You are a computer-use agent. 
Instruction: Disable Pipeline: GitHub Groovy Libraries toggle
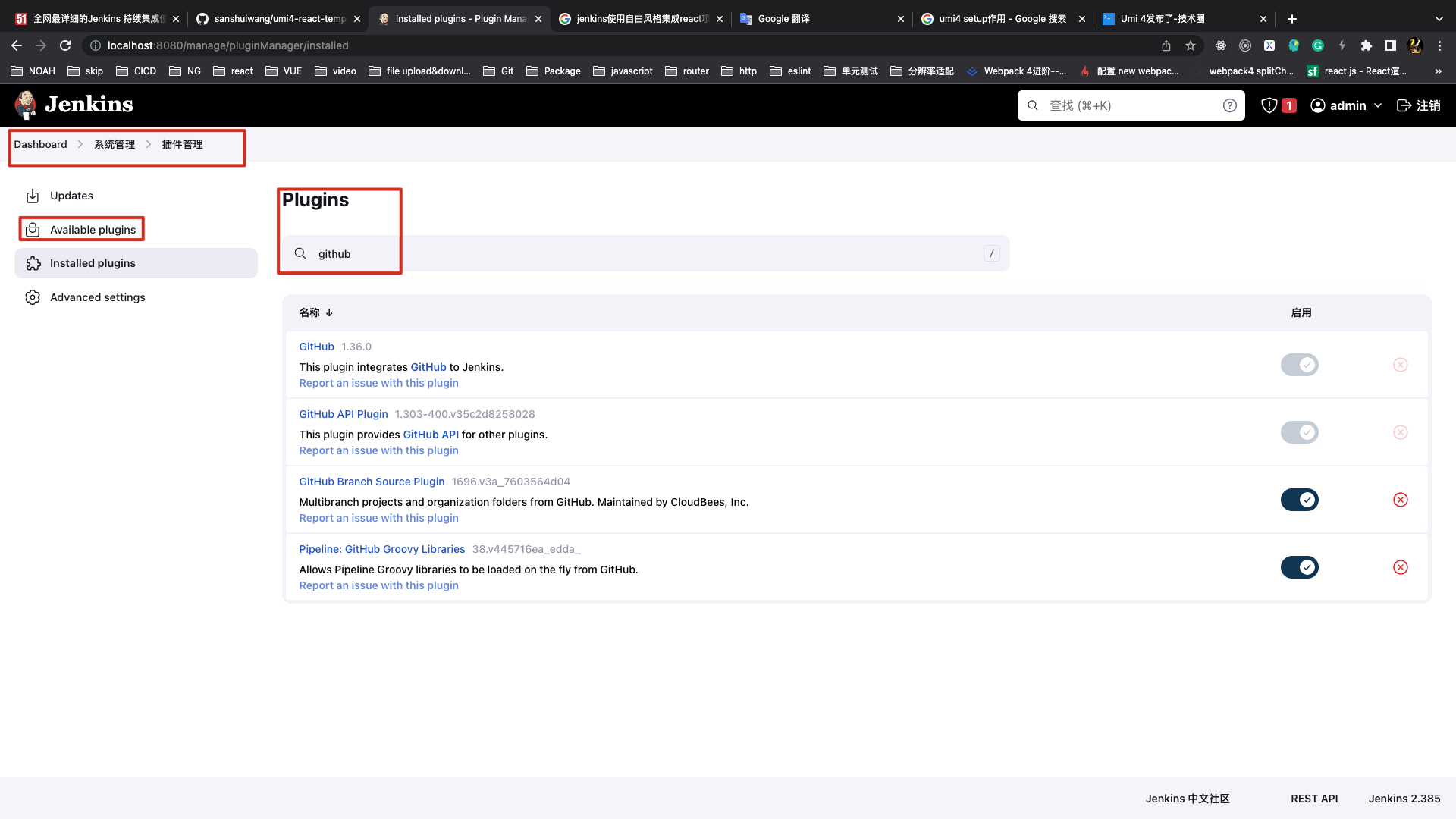pyautogui.click(x=1299, y=567)
